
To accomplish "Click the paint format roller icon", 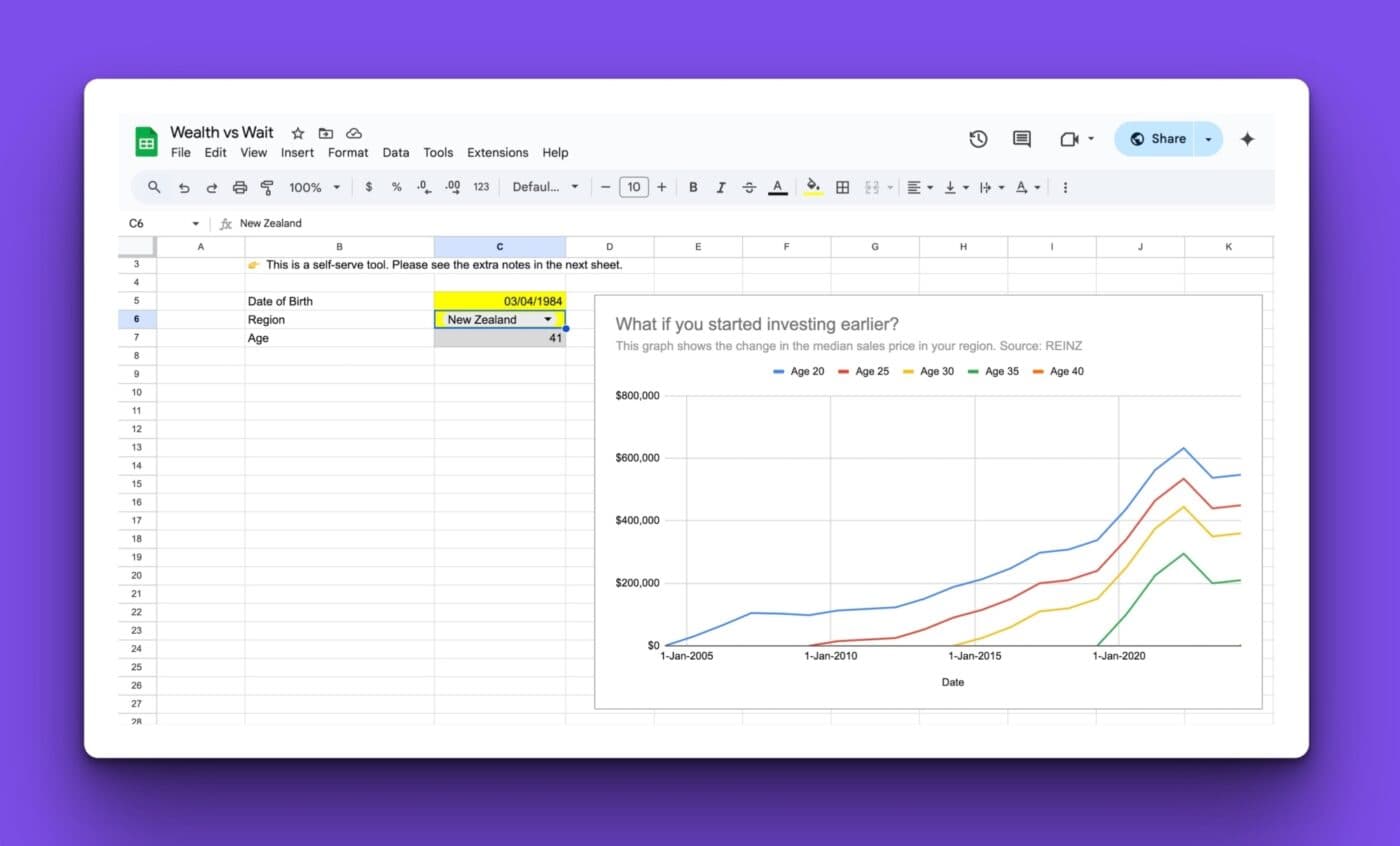I will 267,187.
